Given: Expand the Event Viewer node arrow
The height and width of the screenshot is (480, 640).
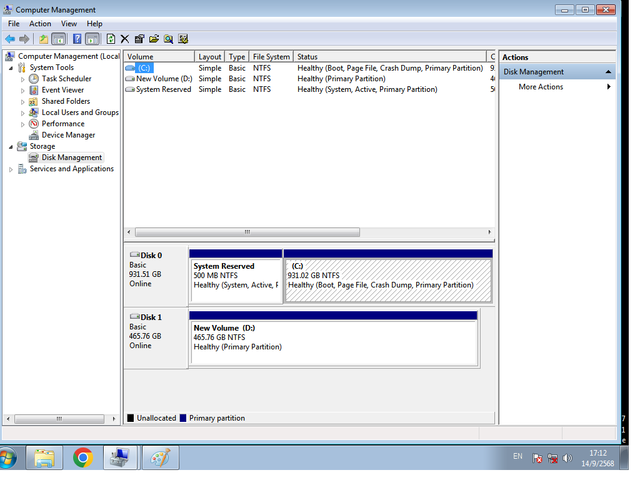Looking at the screenshot, I should point(23,91).
